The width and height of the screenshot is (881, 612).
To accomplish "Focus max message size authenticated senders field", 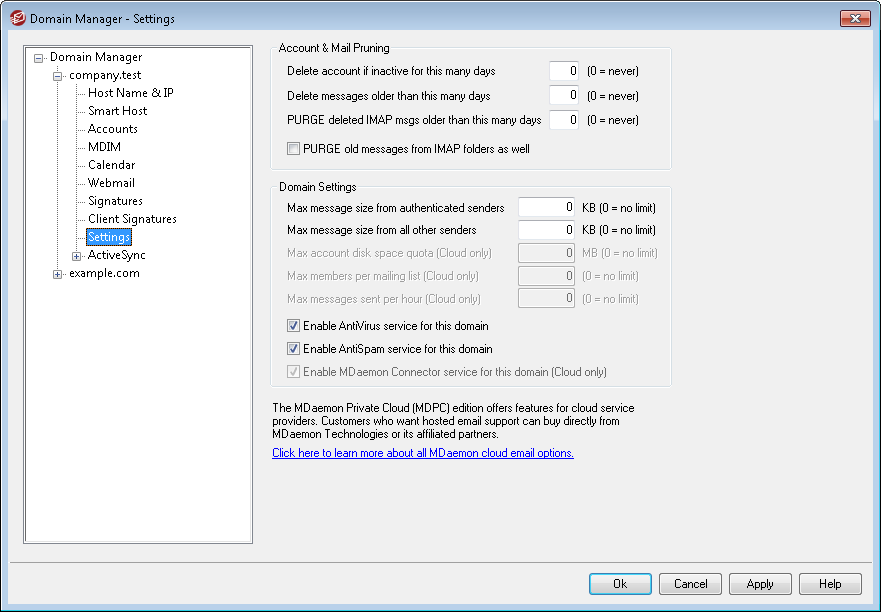I will 546,208.
